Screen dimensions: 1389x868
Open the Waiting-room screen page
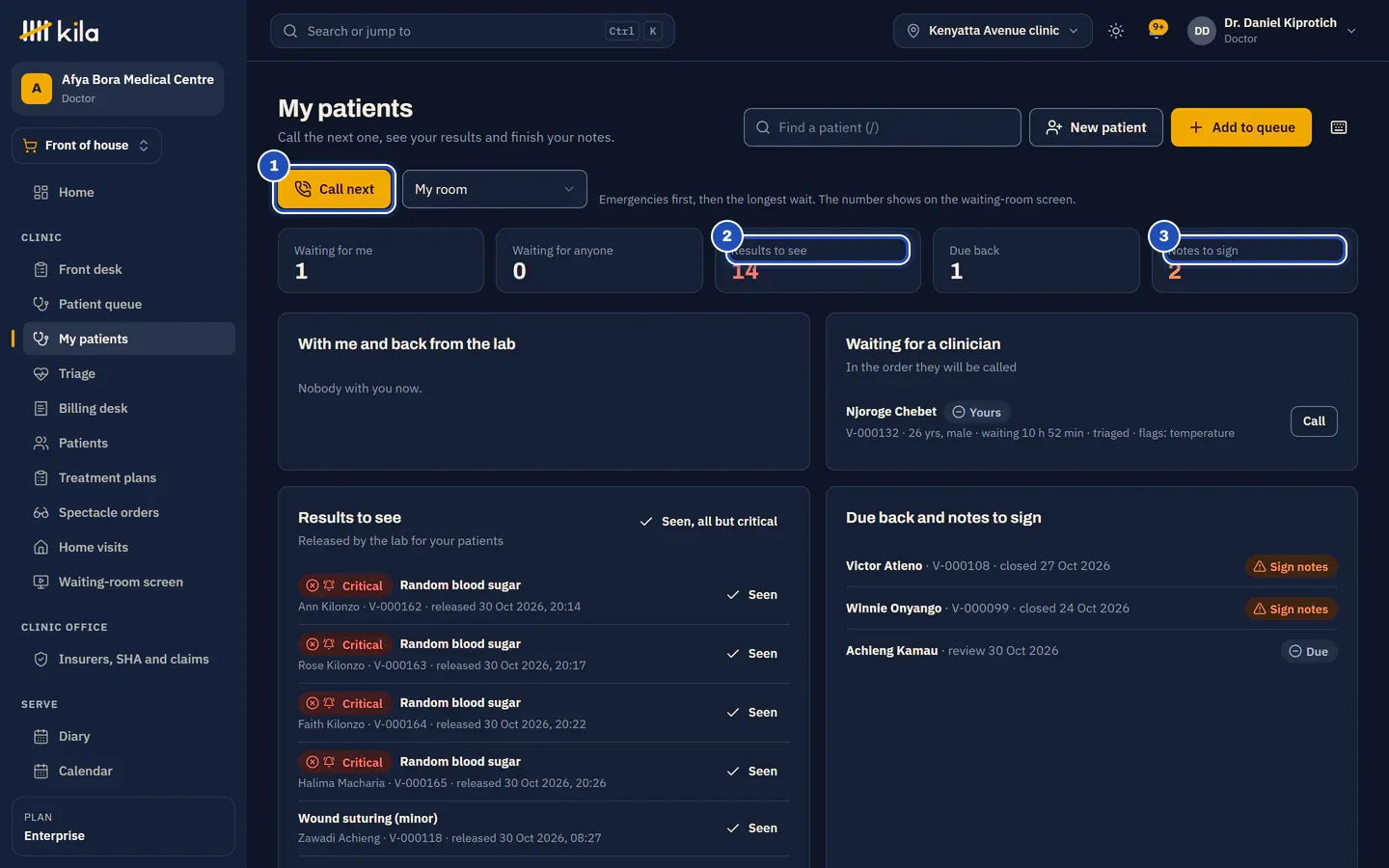point(129,582)
